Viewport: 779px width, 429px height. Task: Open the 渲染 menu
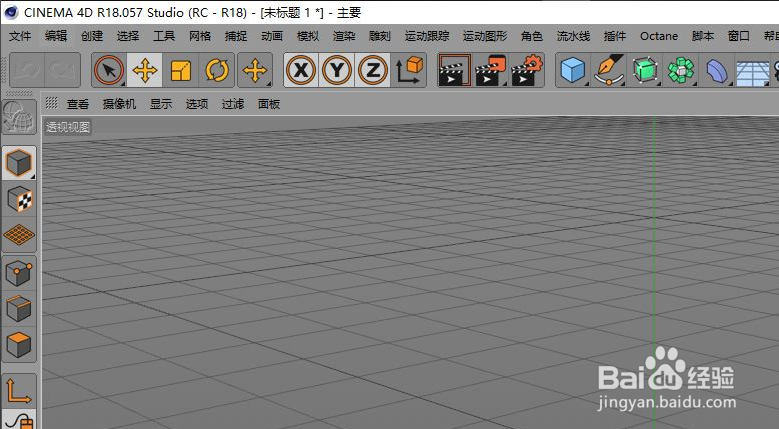(x=344, y=36)
